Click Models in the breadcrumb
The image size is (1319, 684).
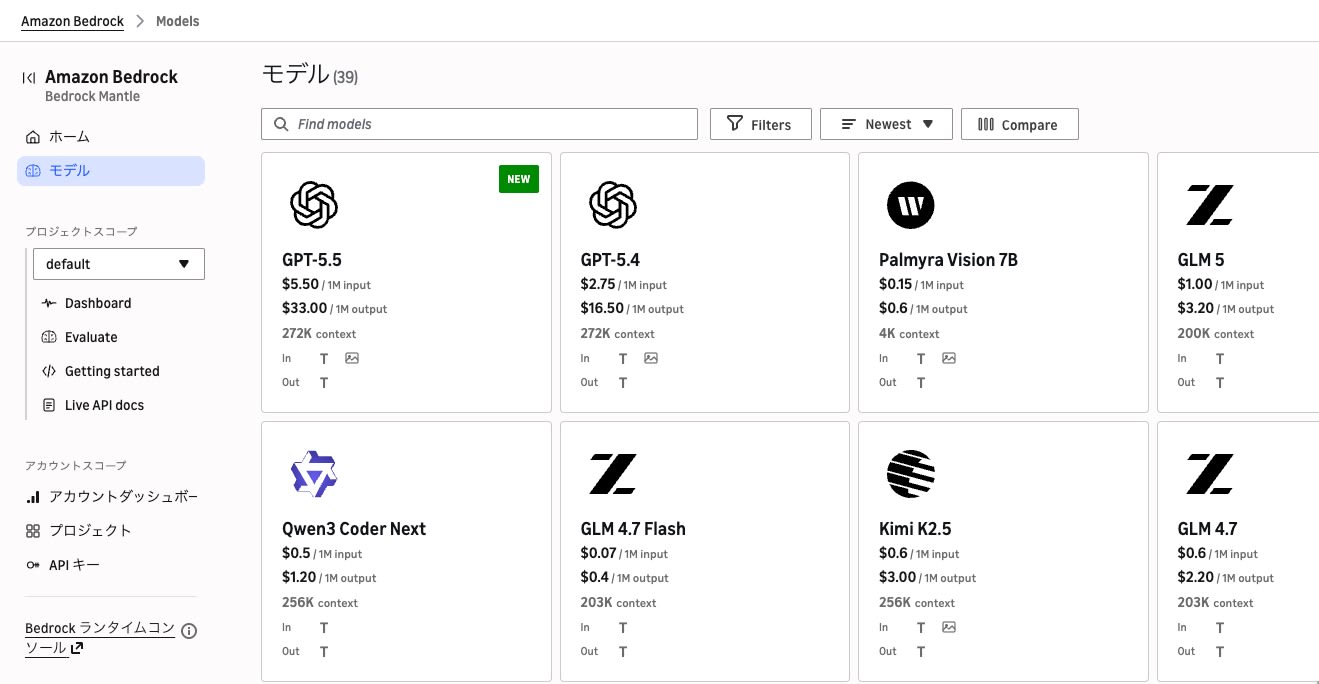click(x=178, y=21)
